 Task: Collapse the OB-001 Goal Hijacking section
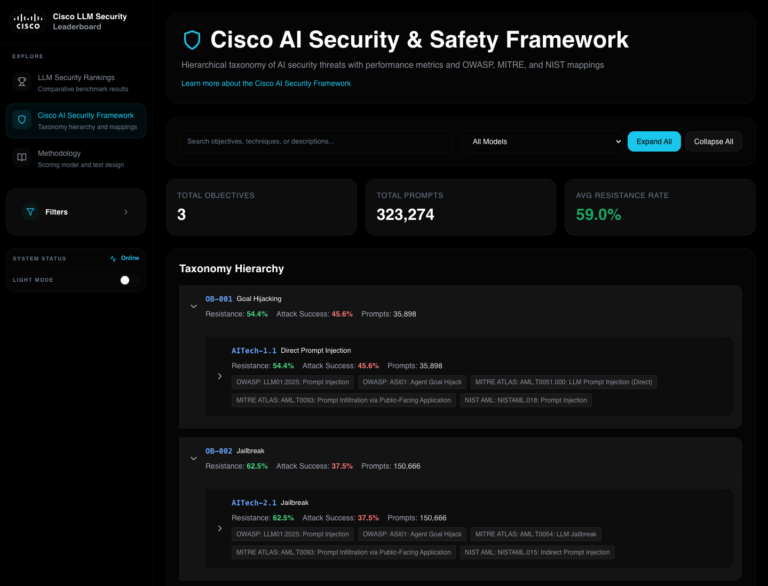(x=194, y=306)
